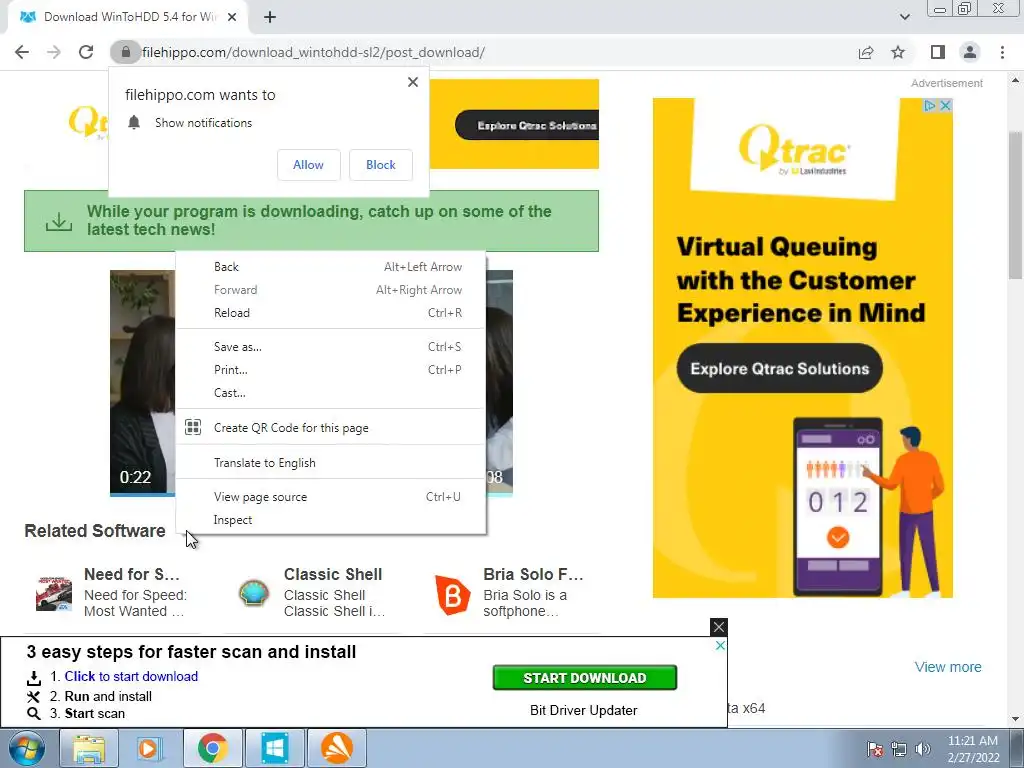Click the Bit Driver Updater text
This screenshot has width=1024, height=768.
point(583,710)
